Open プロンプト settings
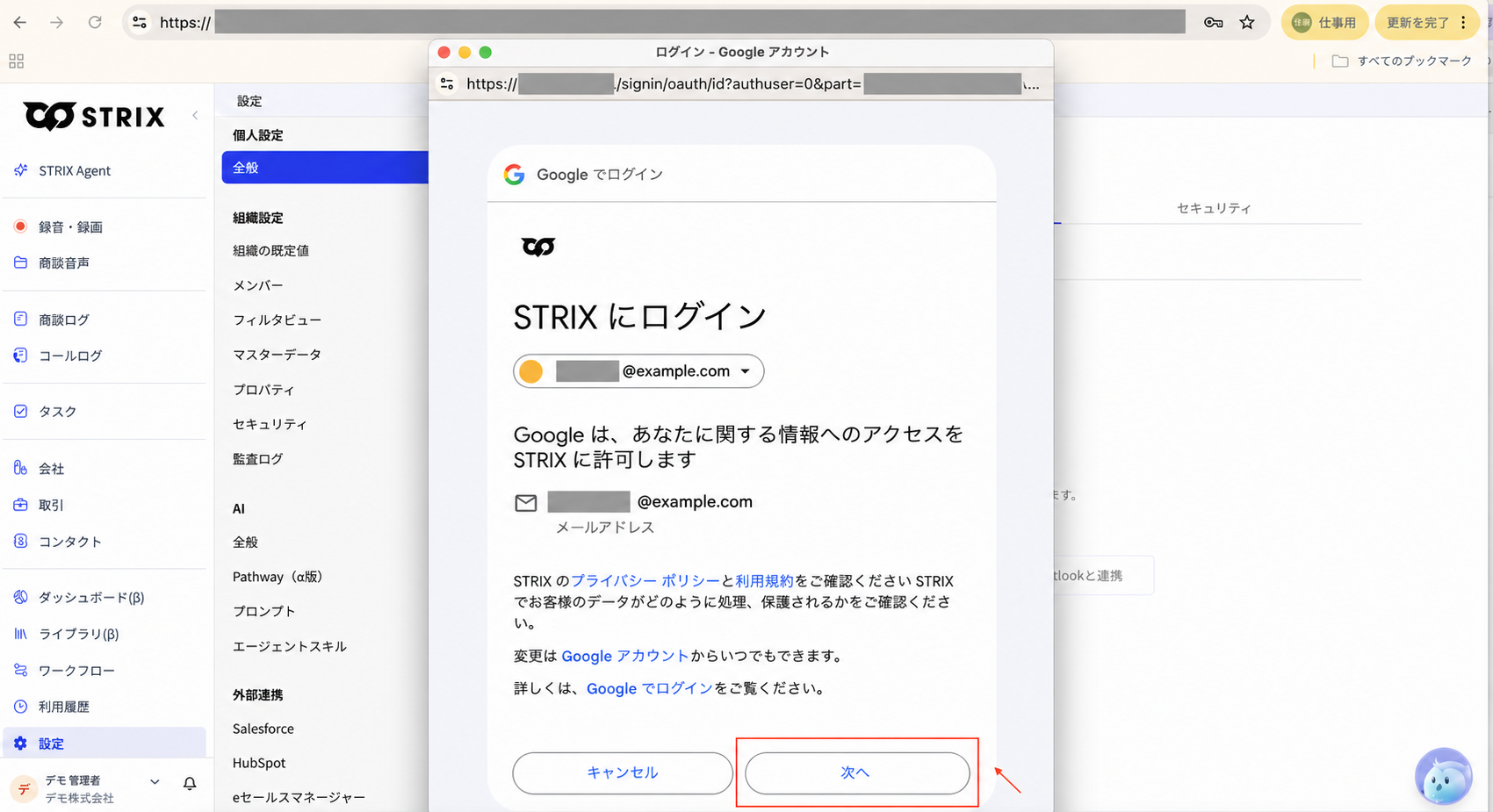Viewport: 1493px width, 812px height. 263,611
